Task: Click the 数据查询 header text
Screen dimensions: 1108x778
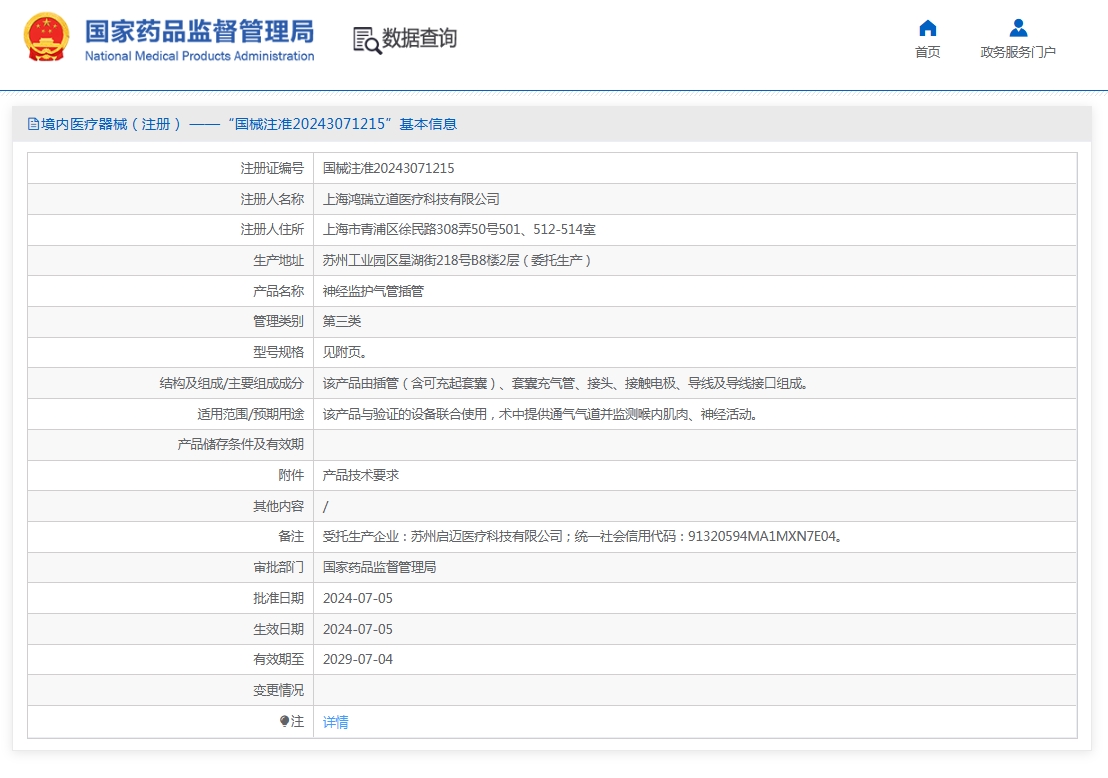Action: [420, 38]
